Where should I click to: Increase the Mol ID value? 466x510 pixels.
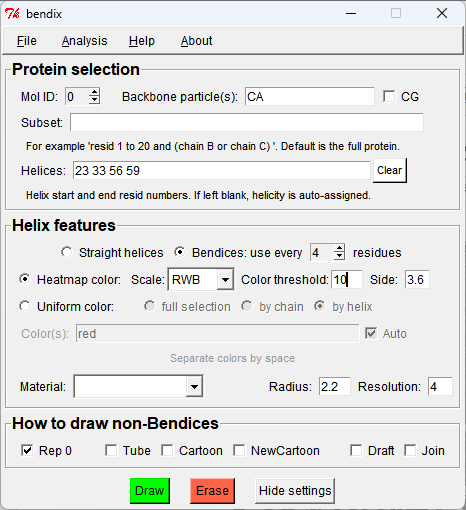[94, 93]
